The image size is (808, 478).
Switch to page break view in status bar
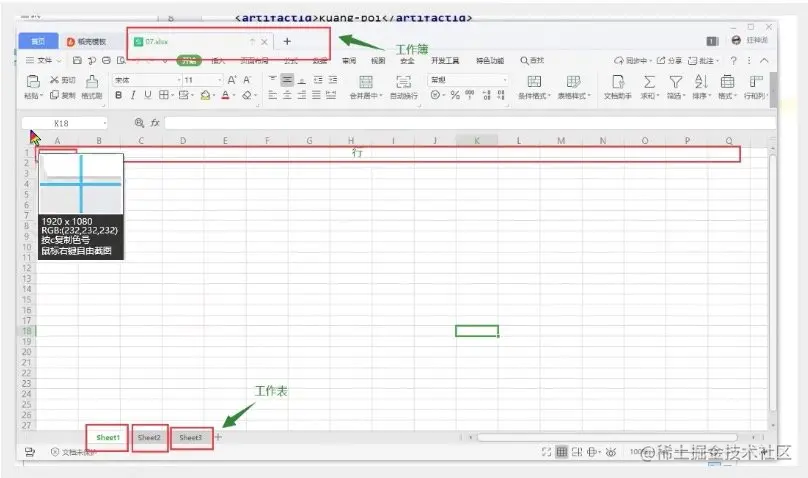pos(577,452)
